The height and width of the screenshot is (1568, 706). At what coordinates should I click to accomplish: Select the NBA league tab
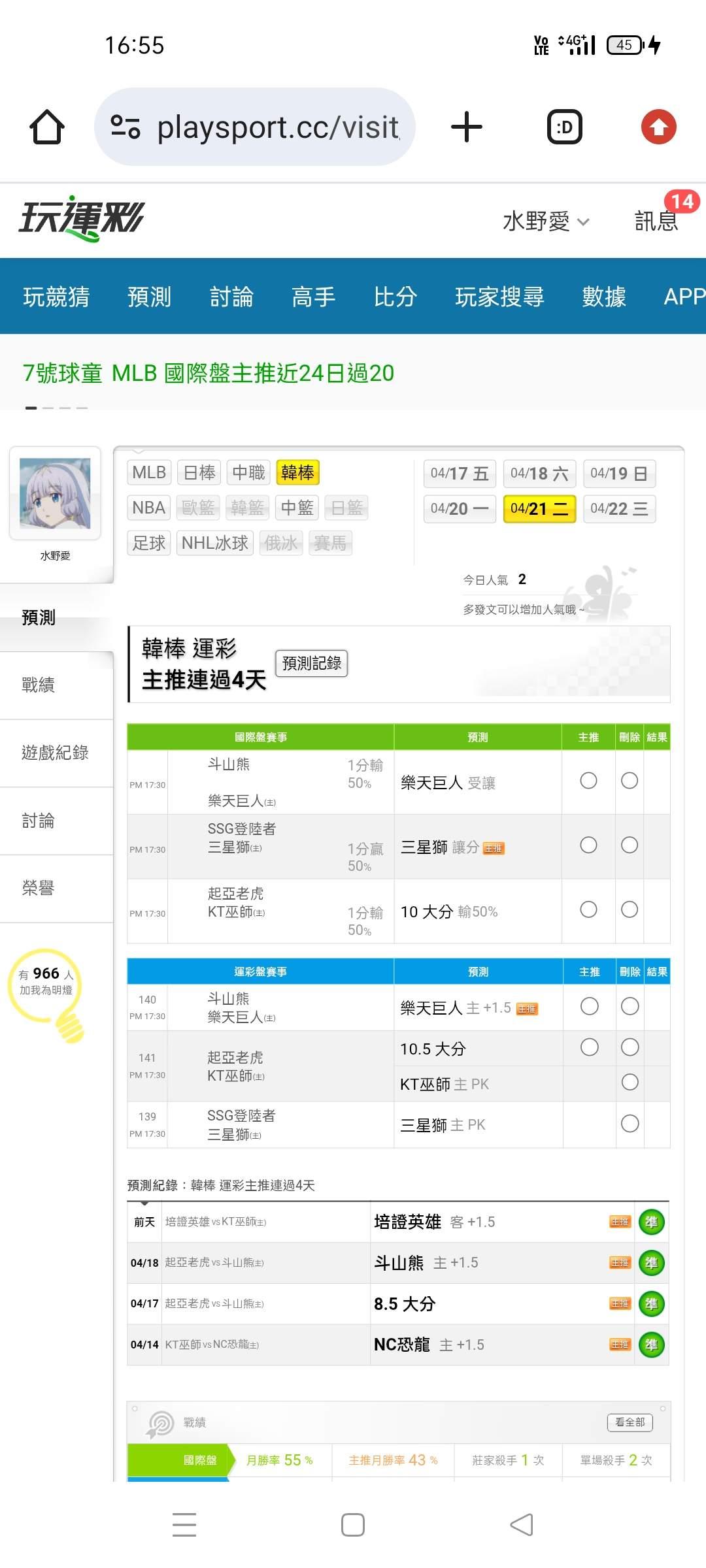[x=149, y=508]
